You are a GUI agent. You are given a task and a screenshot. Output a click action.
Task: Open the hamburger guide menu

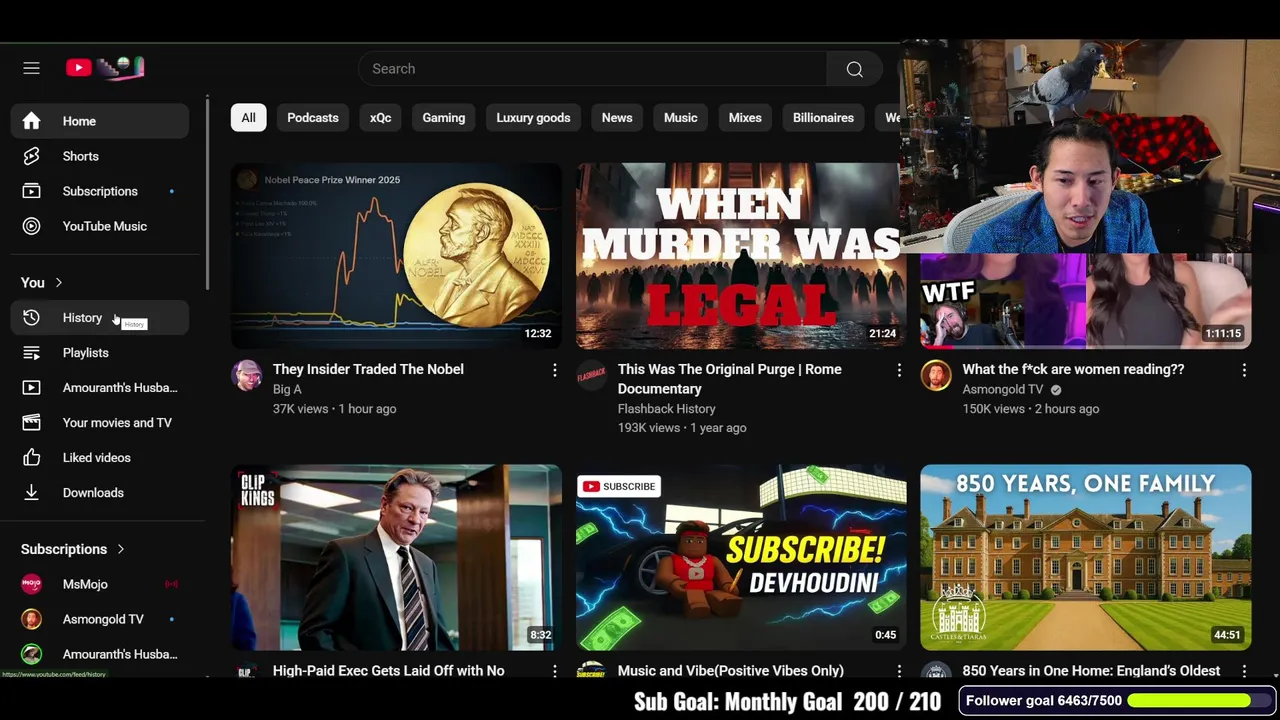pyautogui.click(x=31, y=68)
